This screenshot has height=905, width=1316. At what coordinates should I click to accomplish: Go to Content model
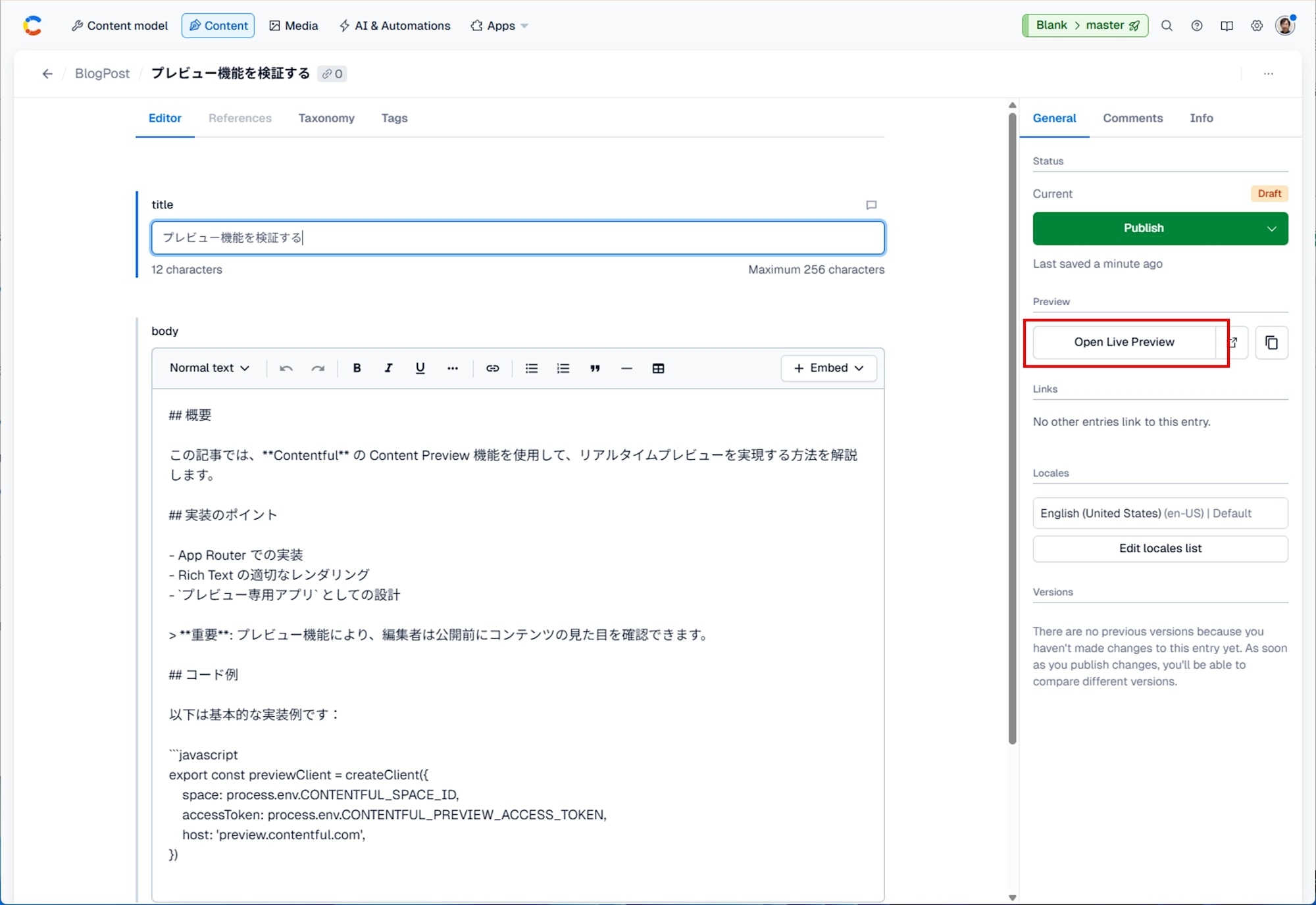coord(120,26)
